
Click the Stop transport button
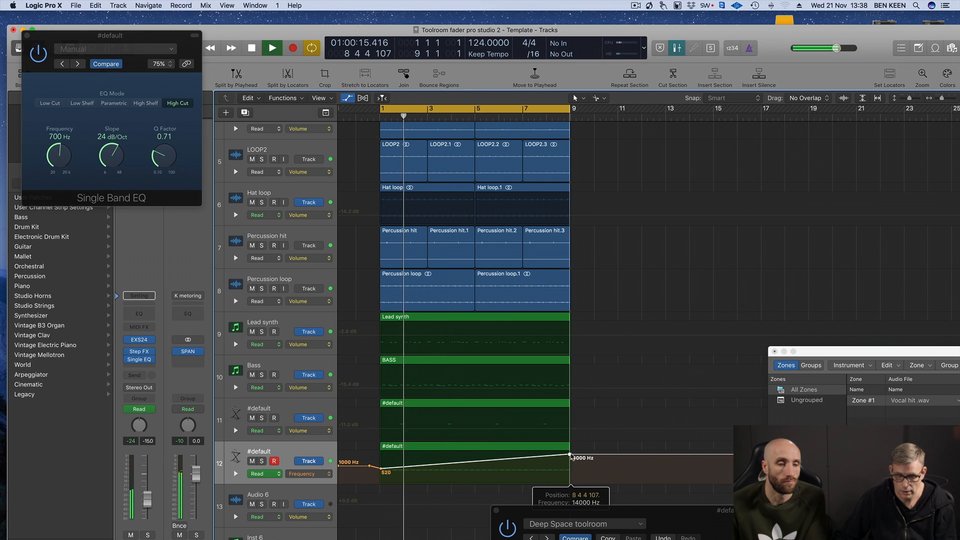(252, 48)
